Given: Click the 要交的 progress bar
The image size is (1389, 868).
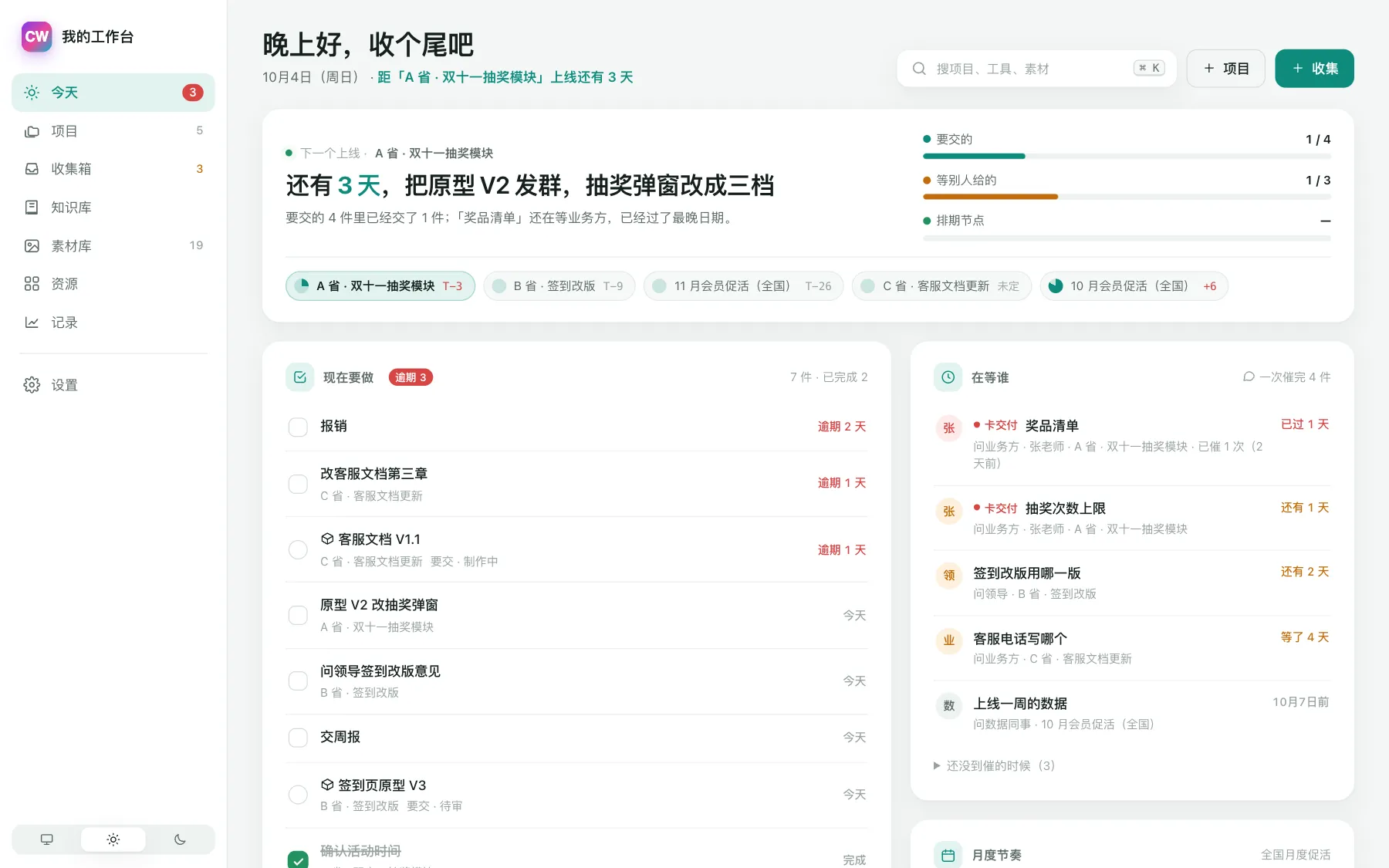Looking at the screenshot, I should 1127,157.
